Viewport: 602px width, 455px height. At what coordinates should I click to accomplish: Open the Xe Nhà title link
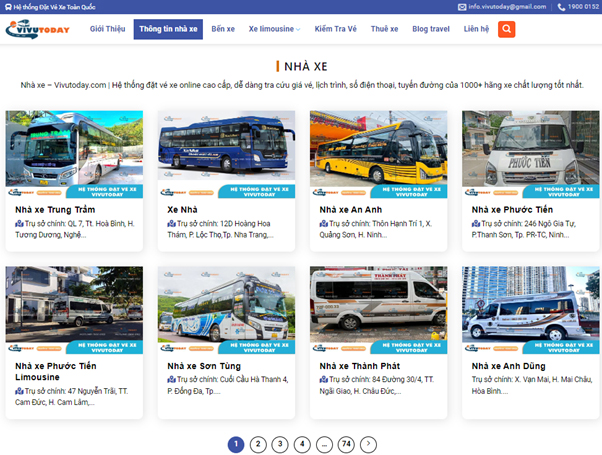click(182, 210)
